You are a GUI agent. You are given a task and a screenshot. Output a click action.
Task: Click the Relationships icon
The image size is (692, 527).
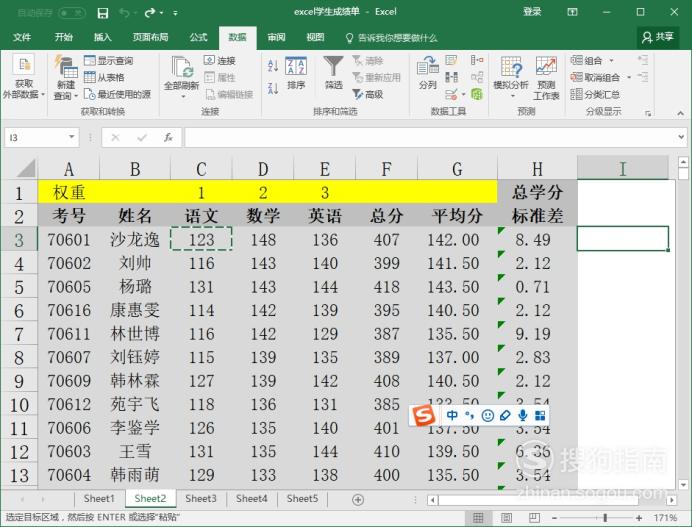[477, 77]
